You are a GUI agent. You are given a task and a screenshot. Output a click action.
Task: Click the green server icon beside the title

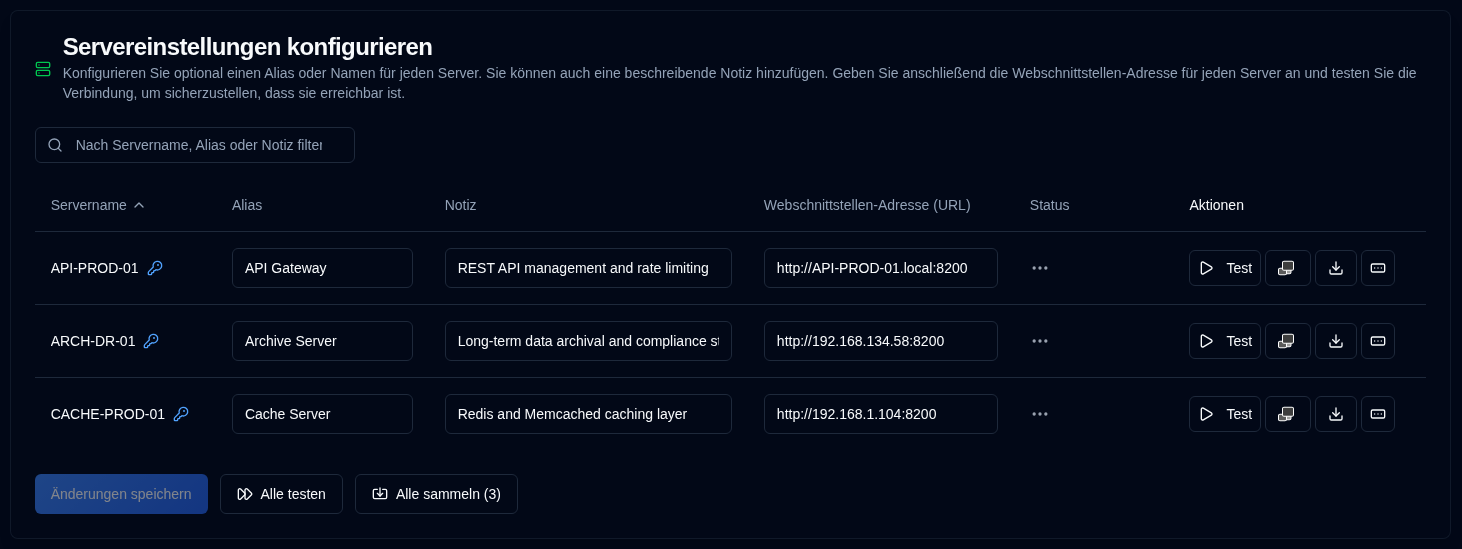tap(43, 69)
